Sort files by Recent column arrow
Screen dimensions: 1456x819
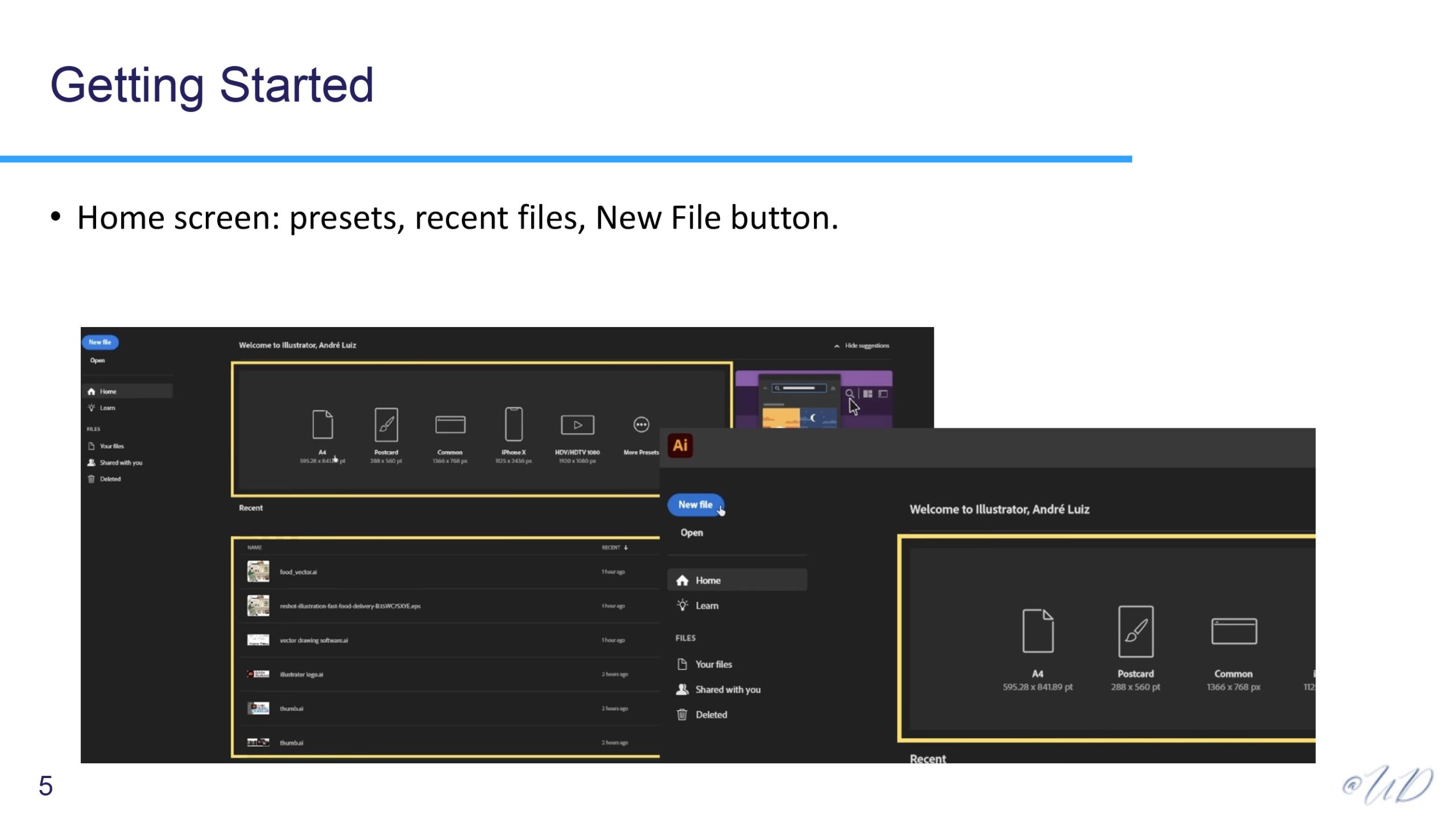click(626, 548)
